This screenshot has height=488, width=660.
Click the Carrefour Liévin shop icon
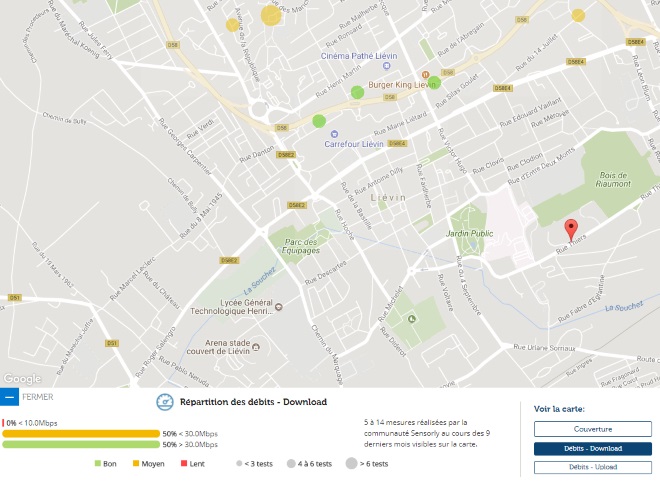pyautogui.click(x=334, y=133)
